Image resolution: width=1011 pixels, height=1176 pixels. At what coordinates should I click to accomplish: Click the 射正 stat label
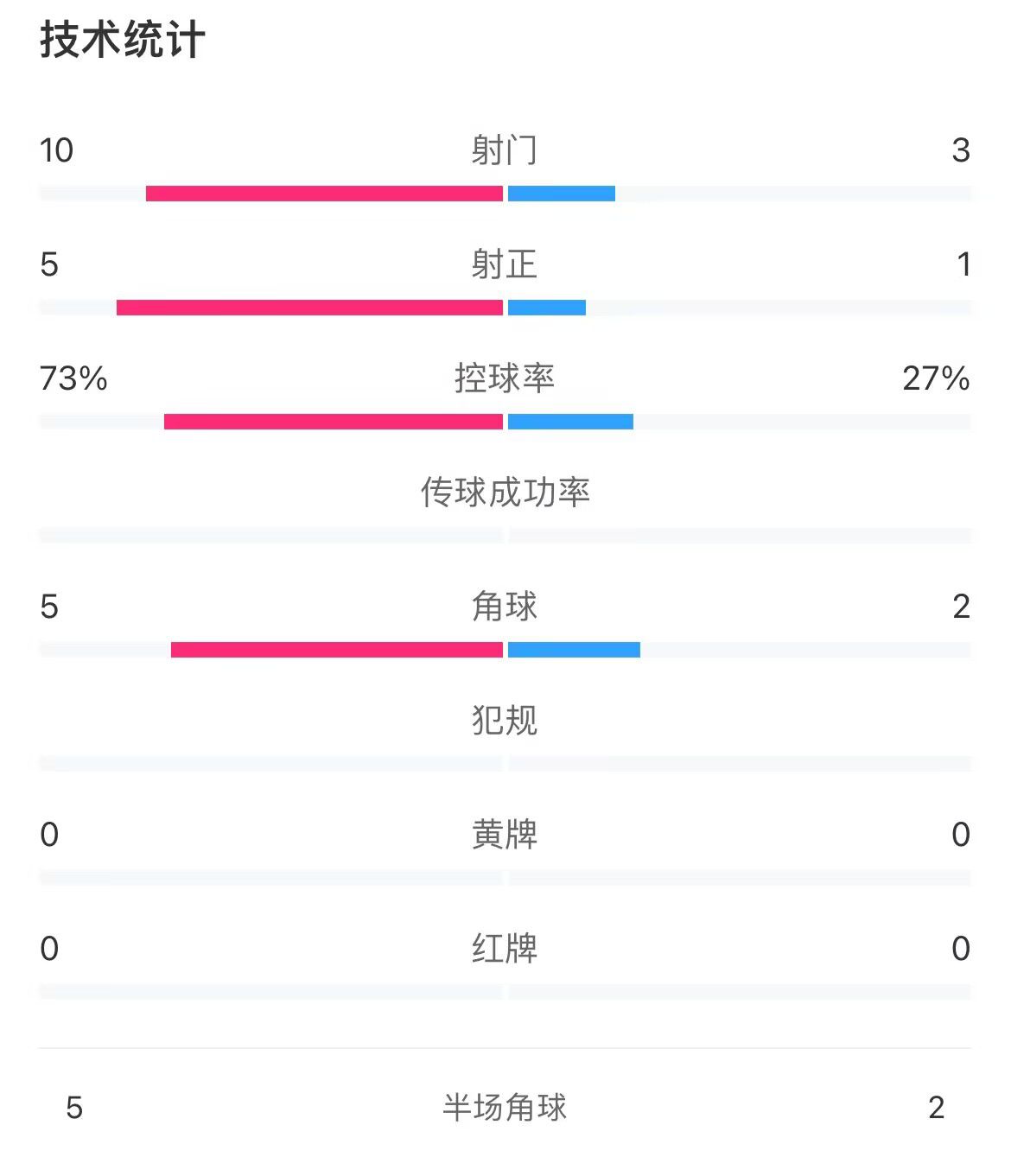click(505, 264)
